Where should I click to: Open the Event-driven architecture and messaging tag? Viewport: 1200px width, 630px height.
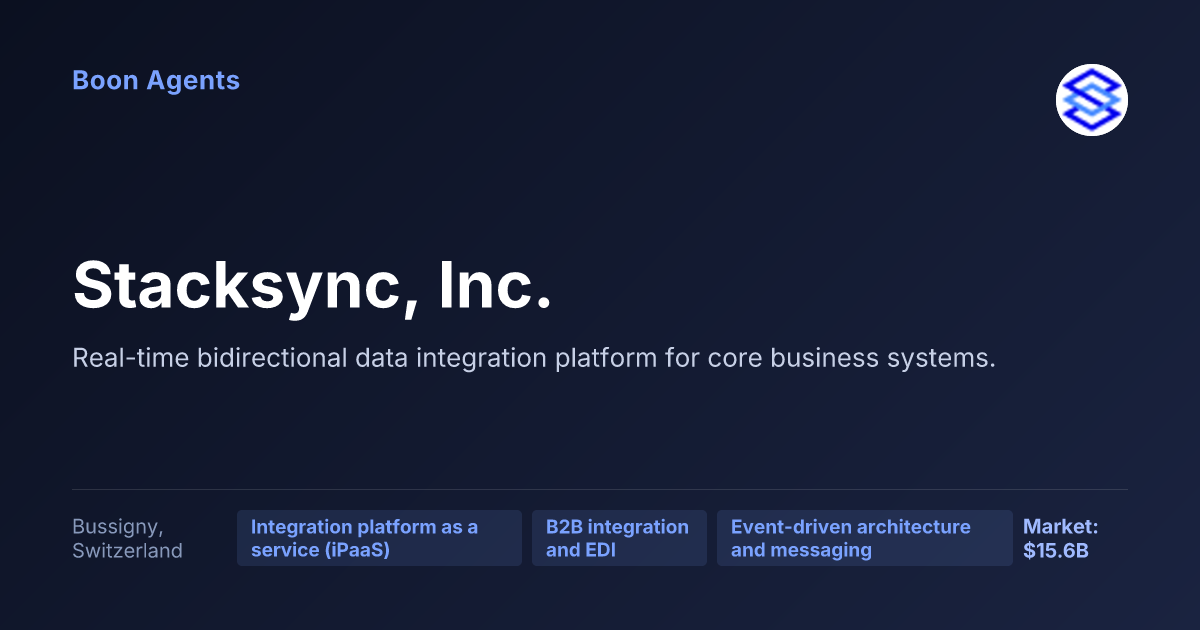[x=864, y=538]
